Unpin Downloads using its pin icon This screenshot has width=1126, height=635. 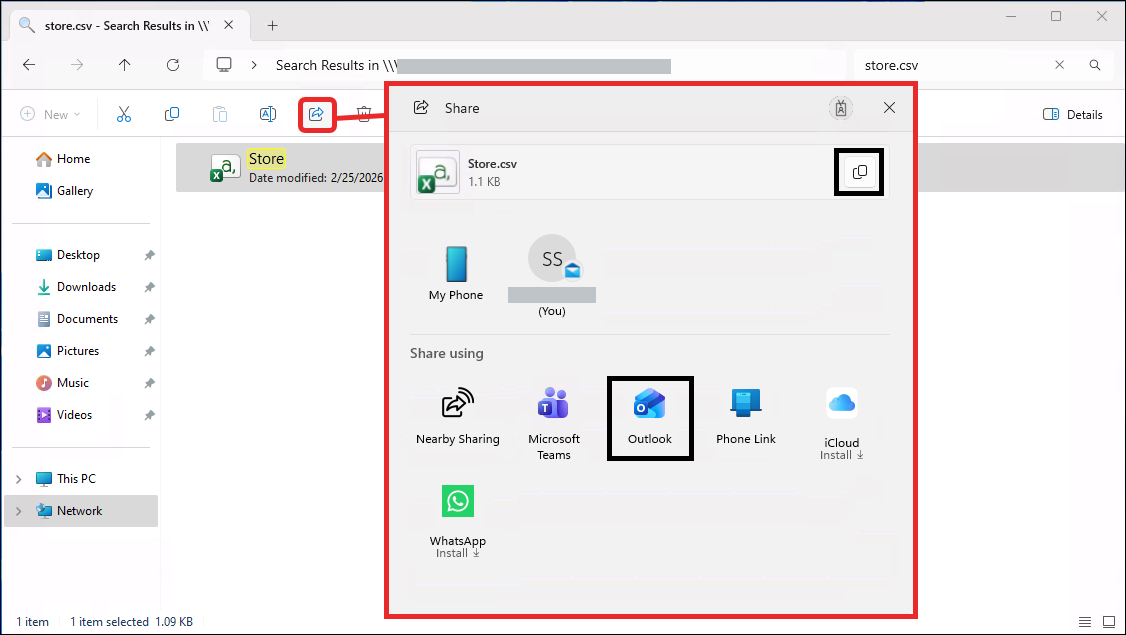click(x=149, y=287)
